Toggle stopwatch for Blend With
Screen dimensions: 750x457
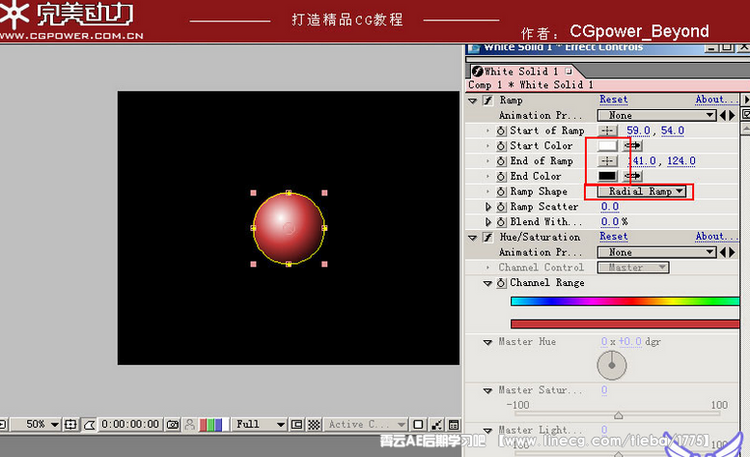pyautogui.click(x=501, y=222)
